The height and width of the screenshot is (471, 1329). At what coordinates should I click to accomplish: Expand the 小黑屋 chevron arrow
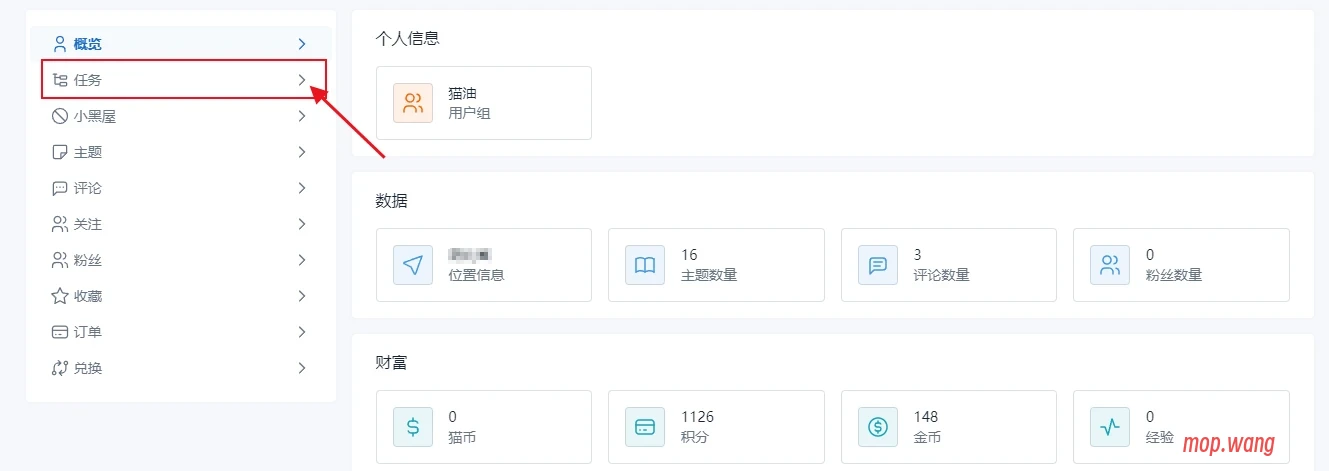pyautogui.click(x=301, y=116)
